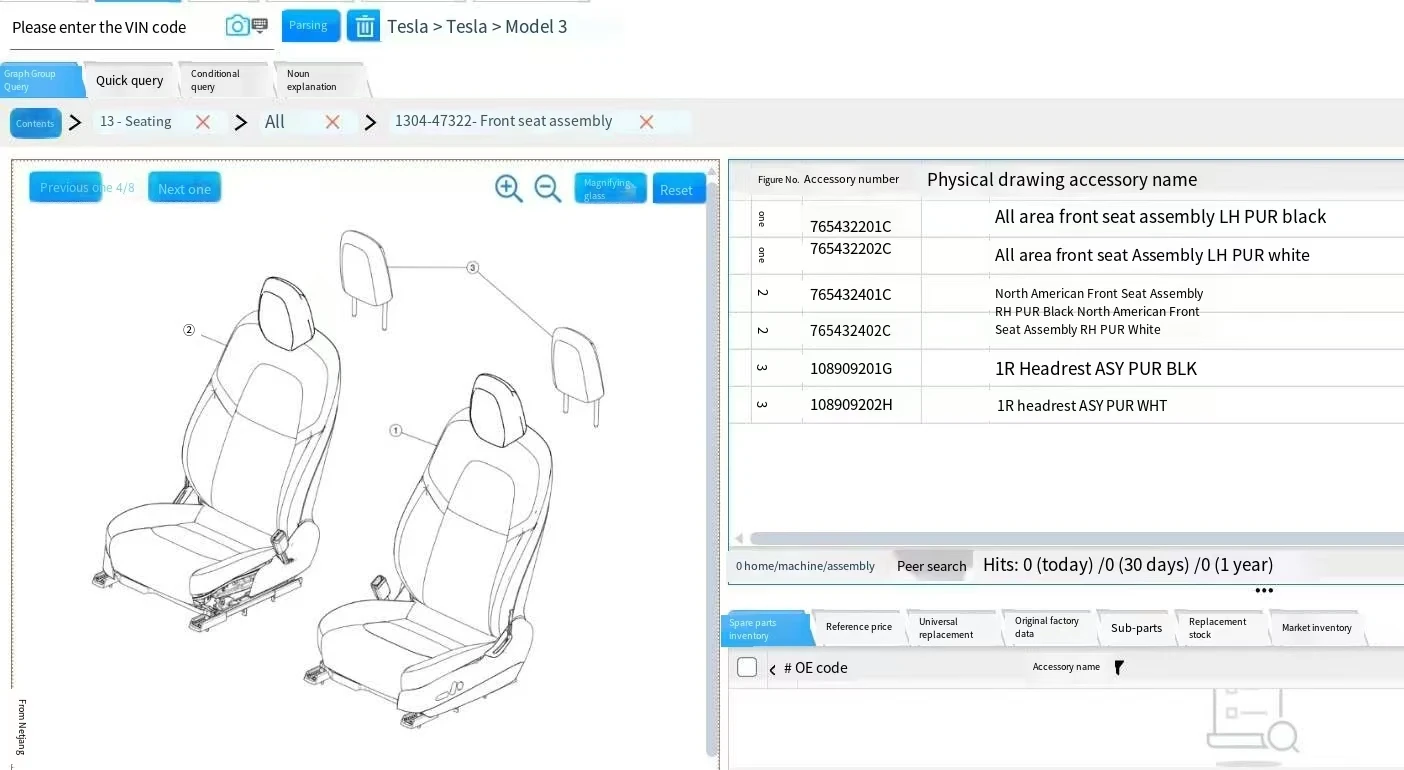Click callout number 3 in the diagram
The image size is (1404, 770).
tap(473, 267)
